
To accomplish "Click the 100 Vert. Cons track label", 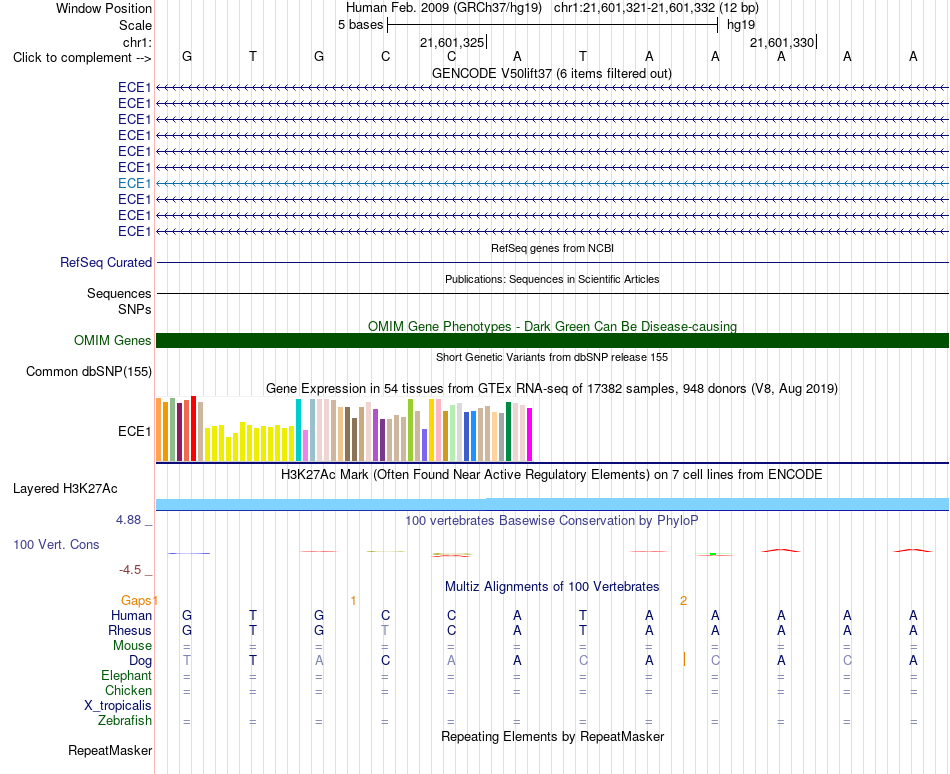I will [56, 544].
